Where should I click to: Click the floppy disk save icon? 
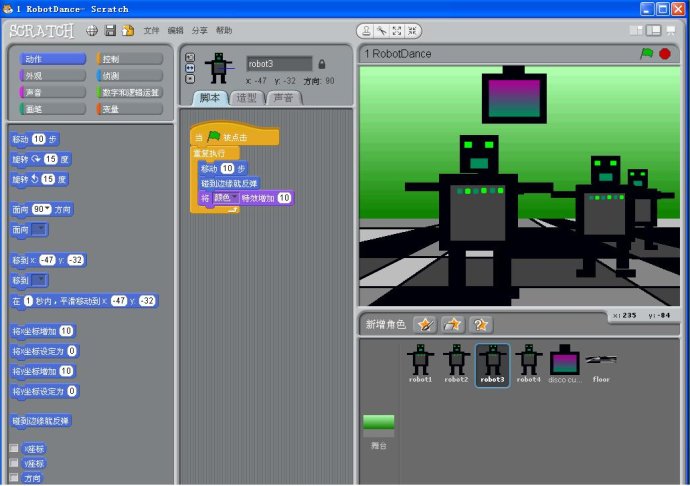click(110, 30)
